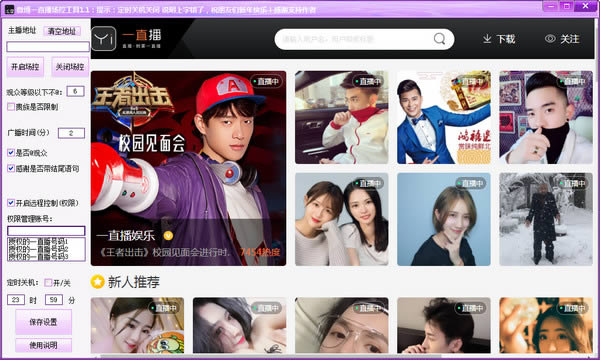Viewport: 600px width, 360px height.
Task: Uncheck the 感谢是否带结尾语句 checkbox
Action: tap(11, 168)
